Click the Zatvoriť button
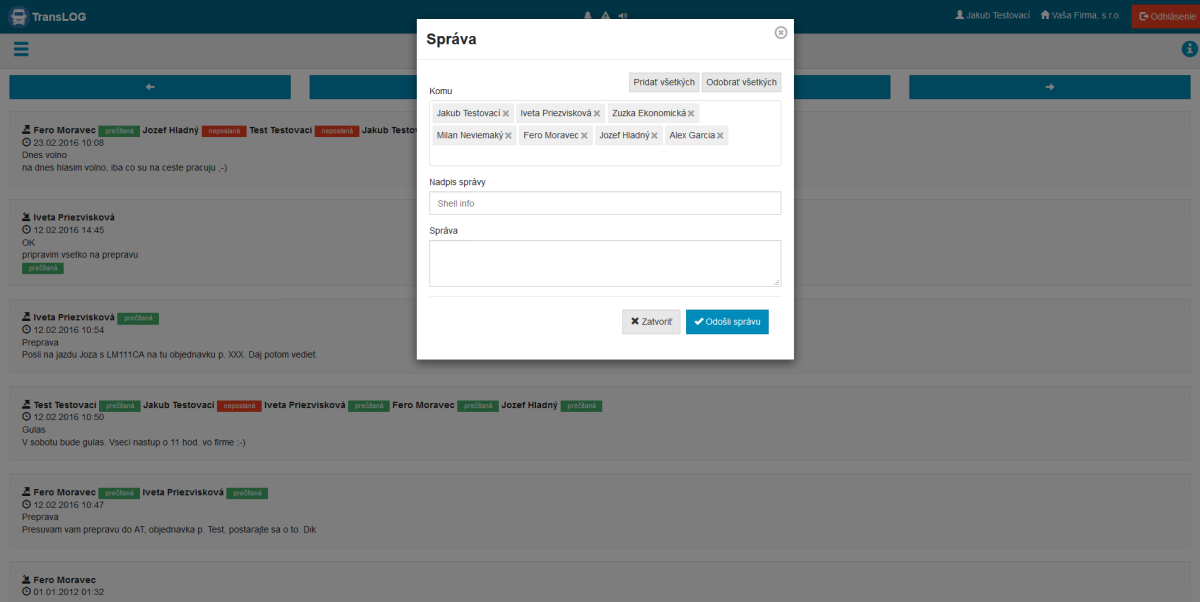This screenshot has width=1200, height=602. click(x=651, y=321)
